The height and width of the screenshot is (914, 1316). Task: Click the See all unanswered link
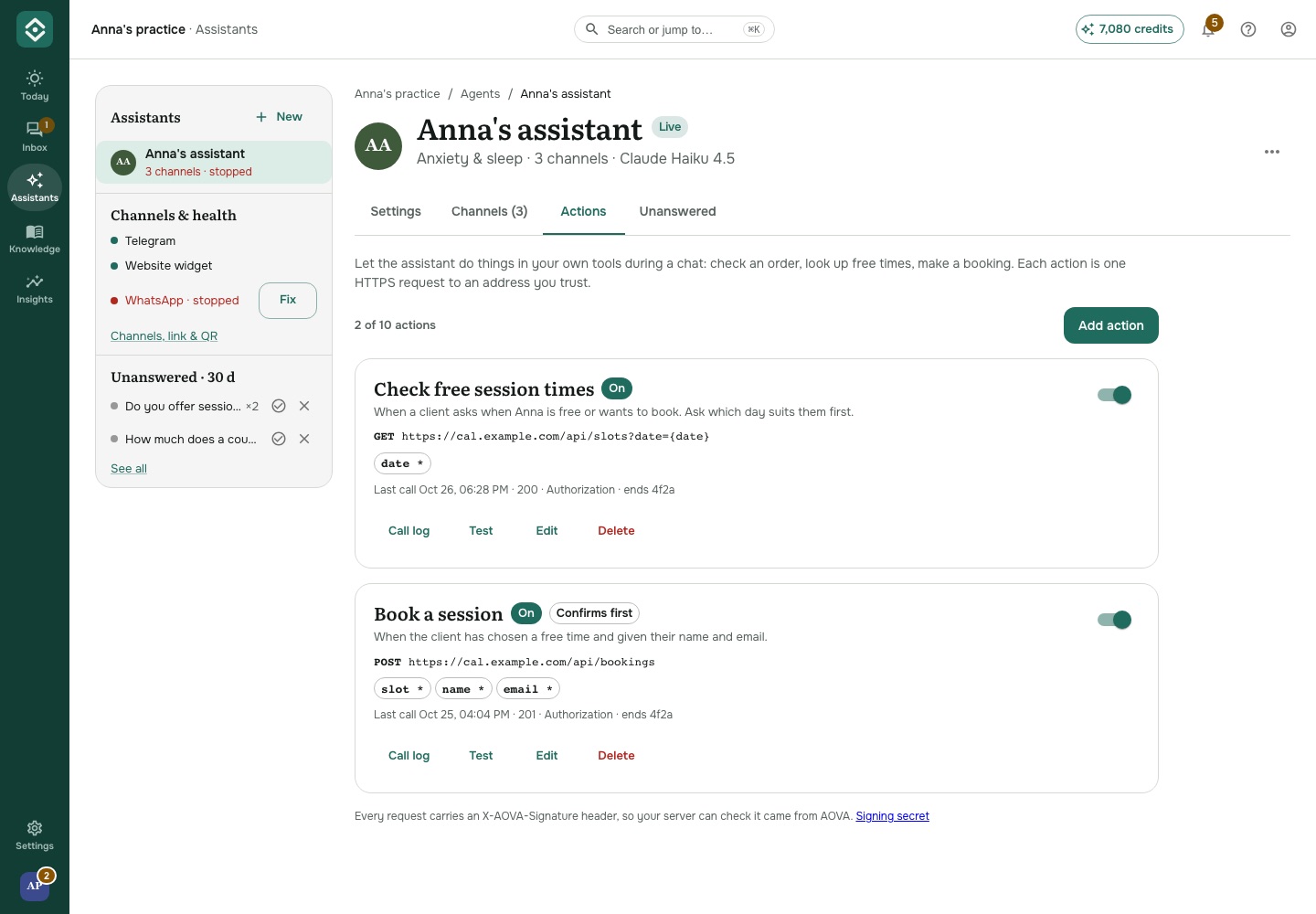[129, 468]
